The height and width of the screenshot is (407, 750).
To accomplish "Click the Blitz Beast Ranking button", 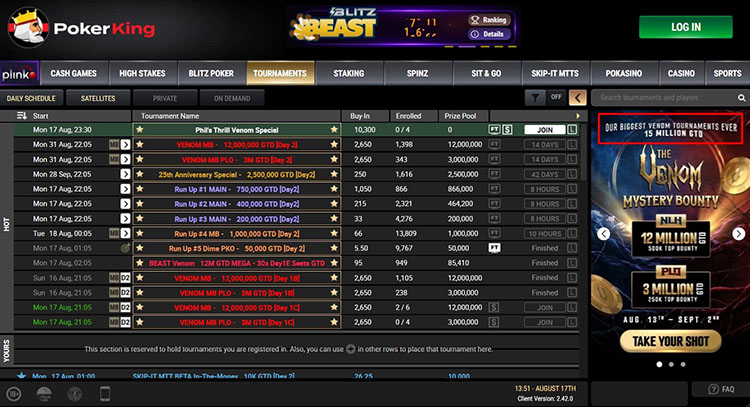I will tap(489, 20).
